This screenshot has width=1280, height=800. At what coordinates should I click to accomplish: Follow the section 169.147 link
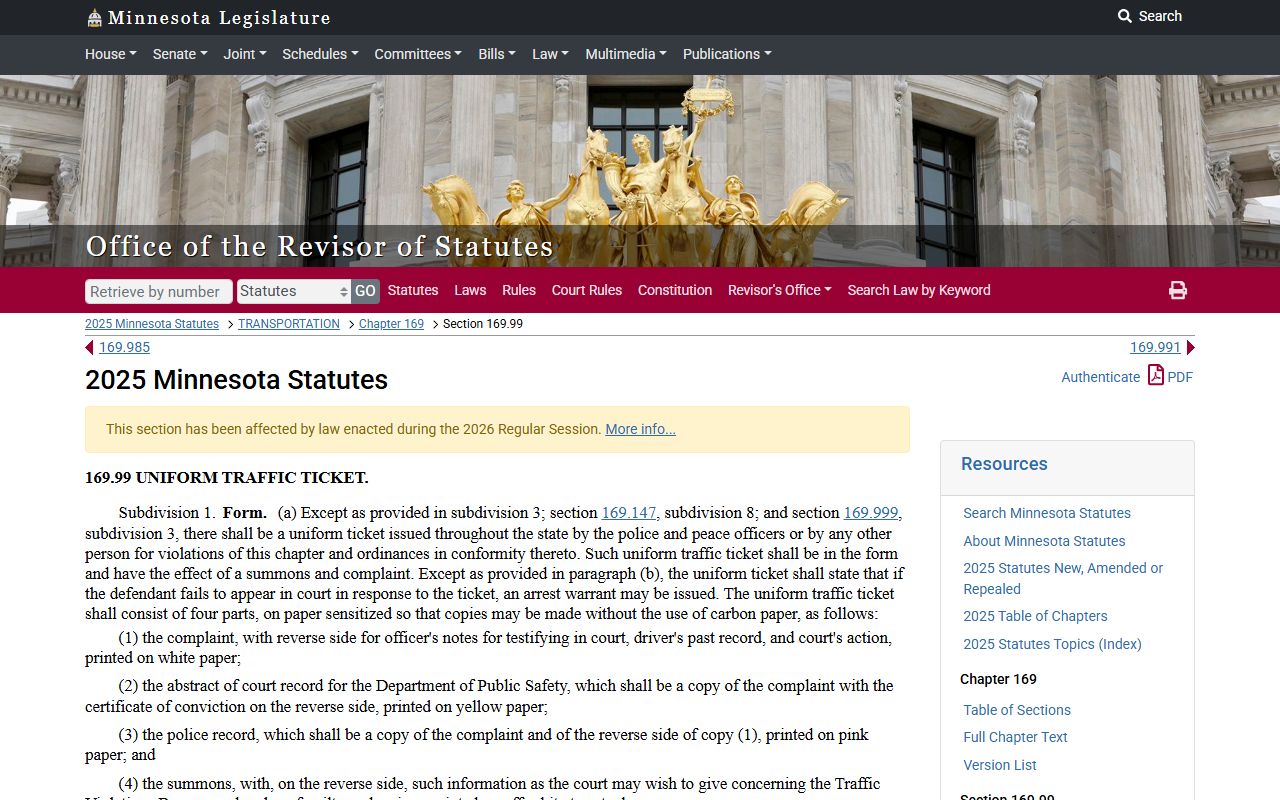tap(629, 513)
